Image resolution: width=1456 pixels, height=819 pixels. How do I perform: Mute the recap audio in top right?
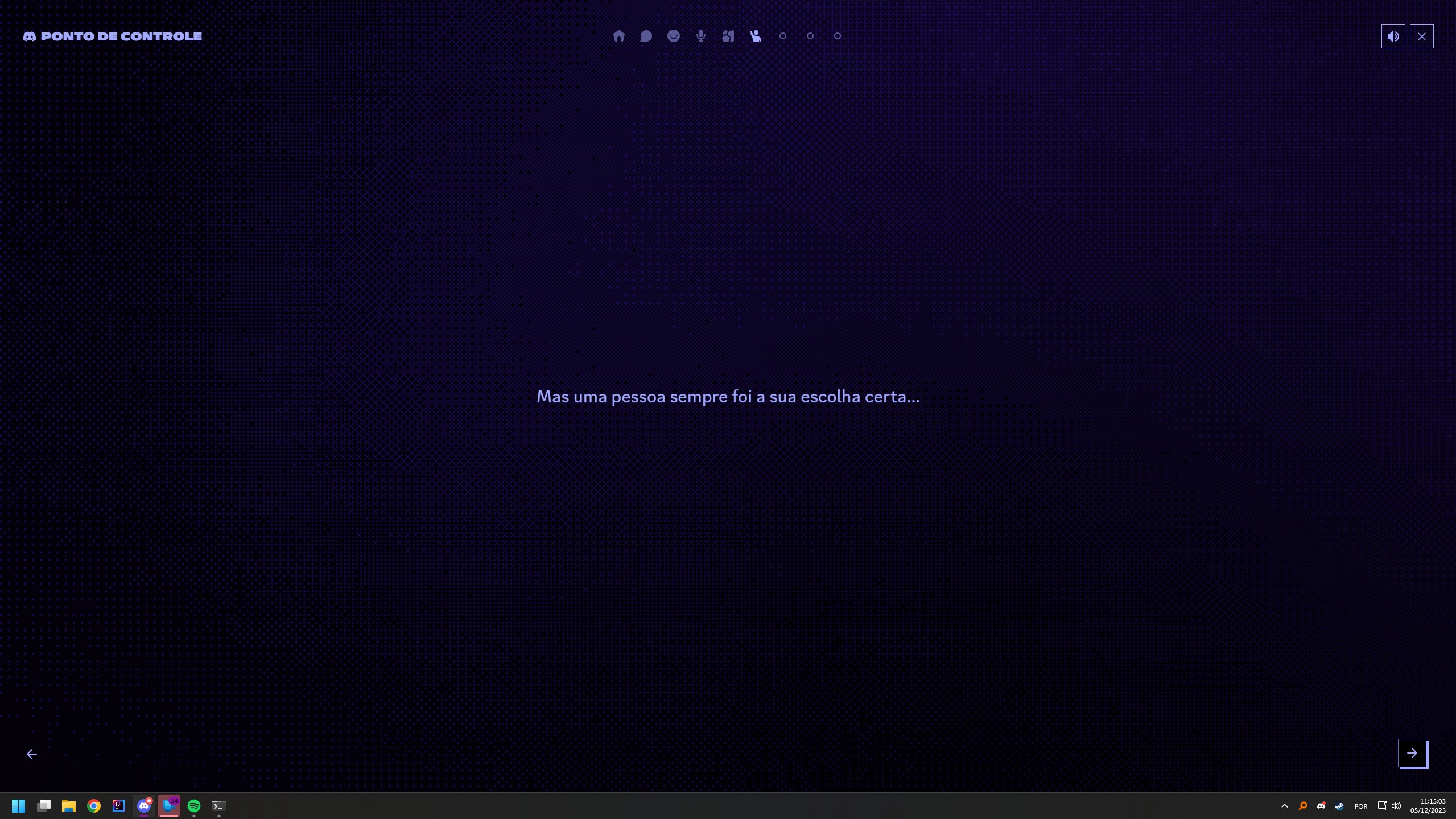1392,36
